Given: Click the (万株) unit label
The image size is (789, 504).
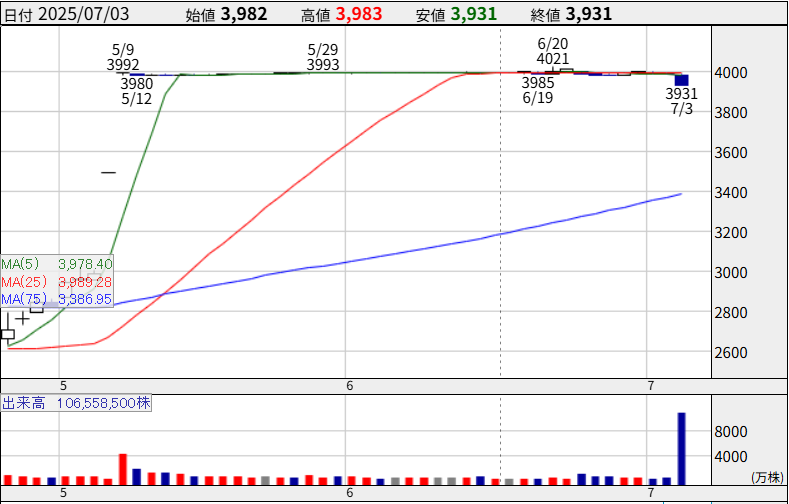Looking at the screenshot, I should pos(767,477).
